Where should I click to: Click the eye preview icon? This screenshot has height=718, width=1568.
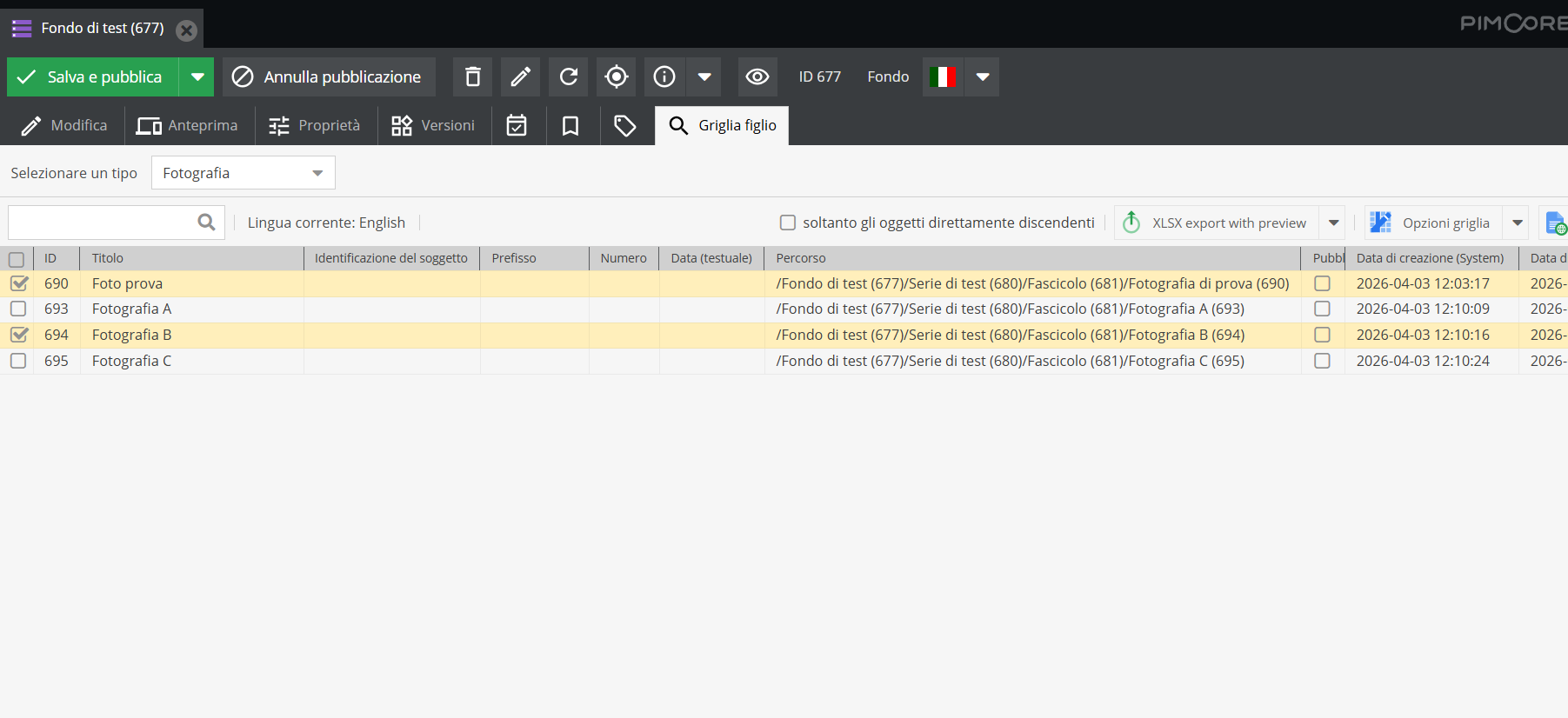tap(757, 77)
